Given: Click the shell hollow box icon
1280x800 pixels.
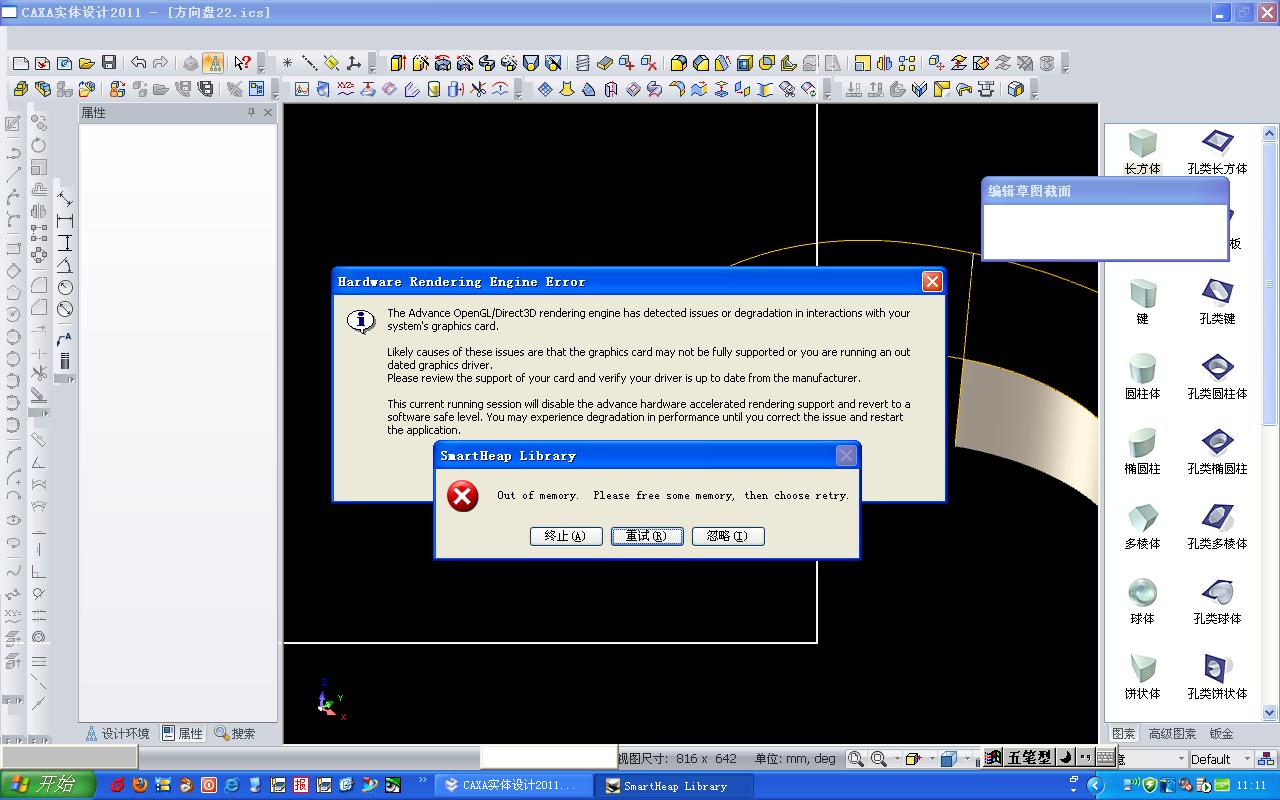Looking at the screenshot, I should pyautogui.click(x=743, y=62).
